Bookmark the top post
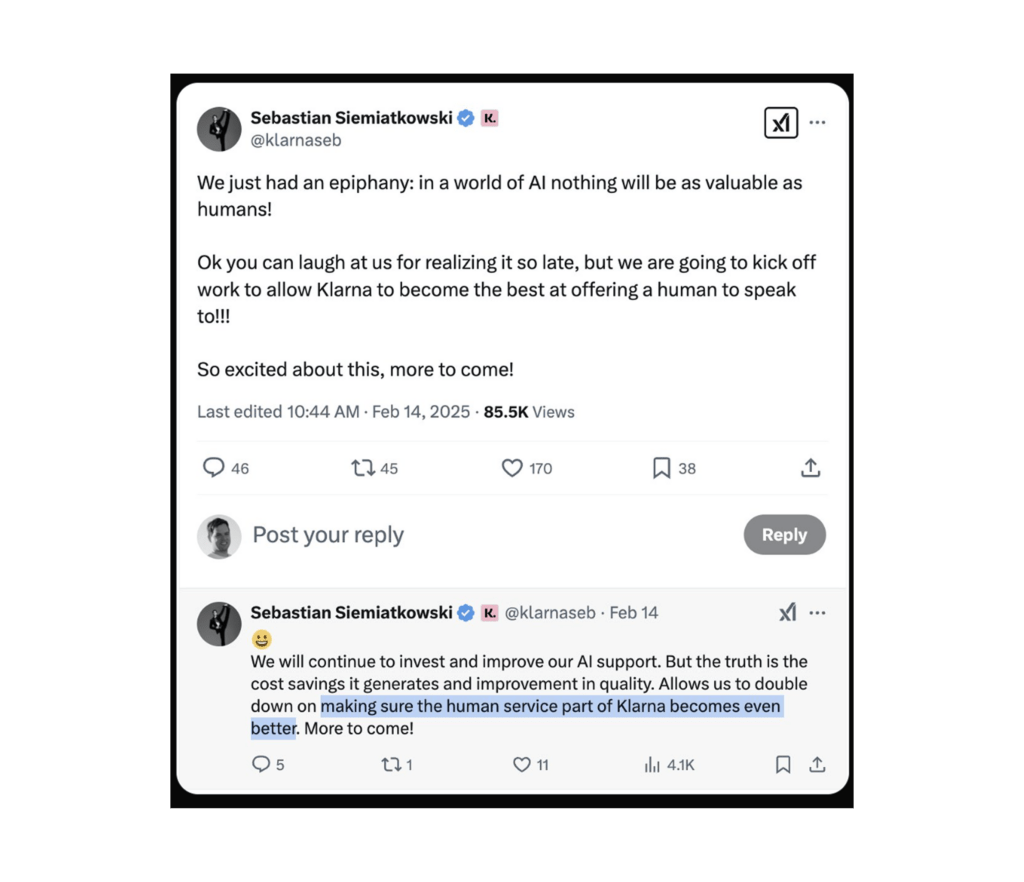This screenshot has width=1024, height=882. (661, 468)
